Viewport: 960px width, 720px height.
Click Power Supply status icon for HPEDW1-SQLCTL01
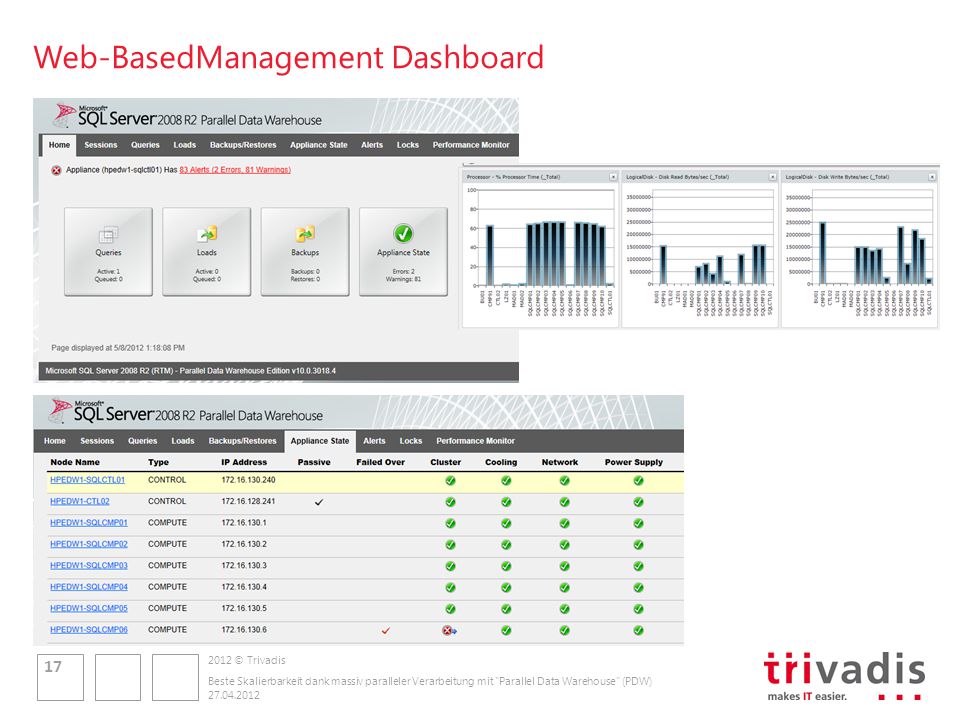point(639,481)
